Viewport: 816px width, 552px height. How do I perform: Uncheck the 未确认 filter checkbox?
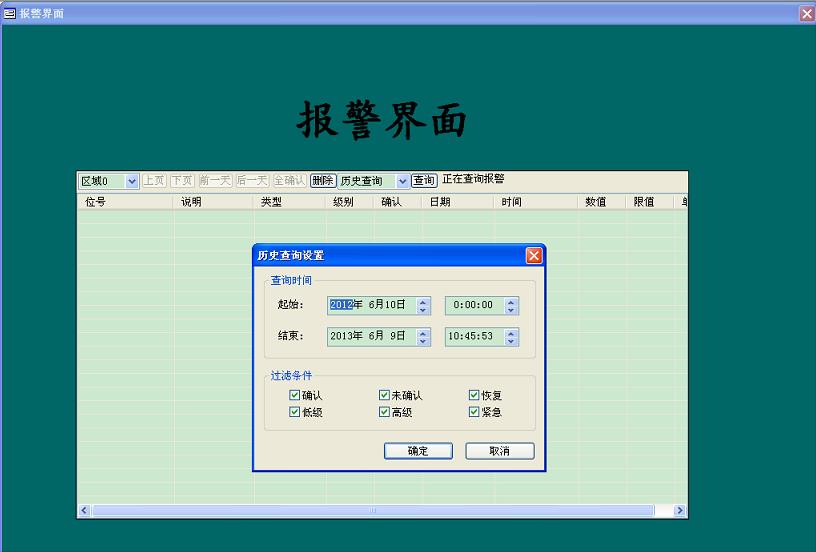coord(384,395)
